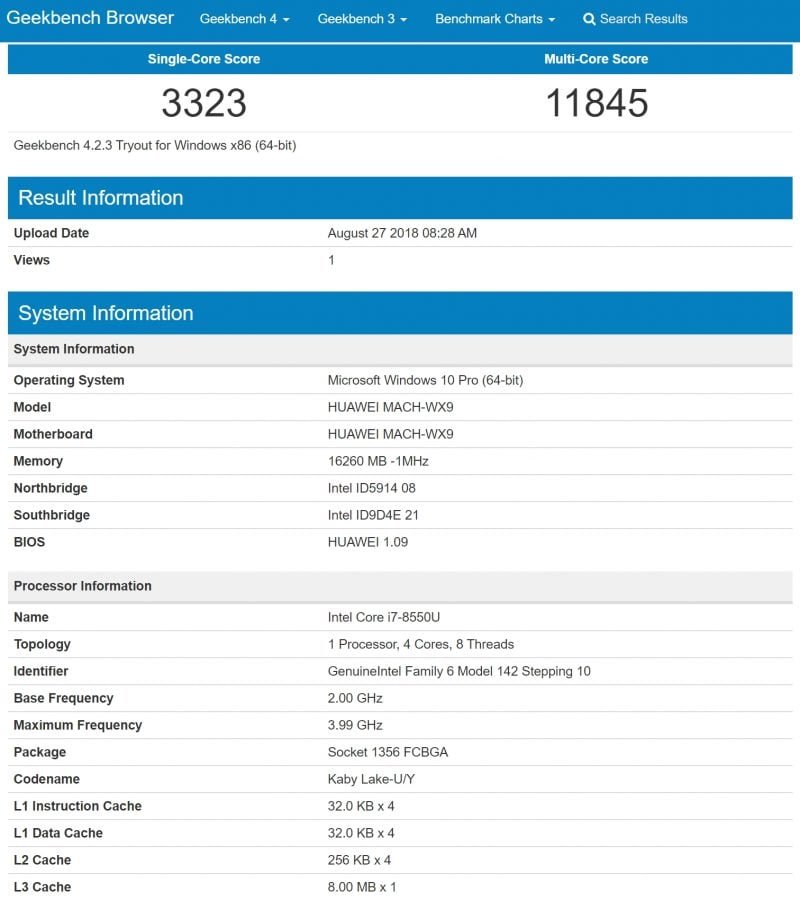Select processor name Intel Core i7-8550U
This screenshot has height=900, width=800.
coord(384,617)
